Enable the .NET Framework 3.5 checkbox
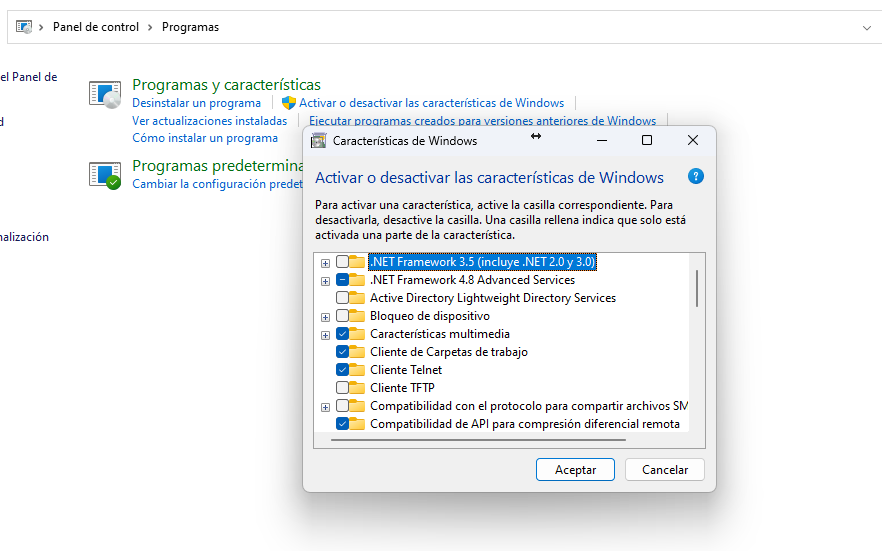This screenshot has height=551, width=882. (x=342, y=261)
